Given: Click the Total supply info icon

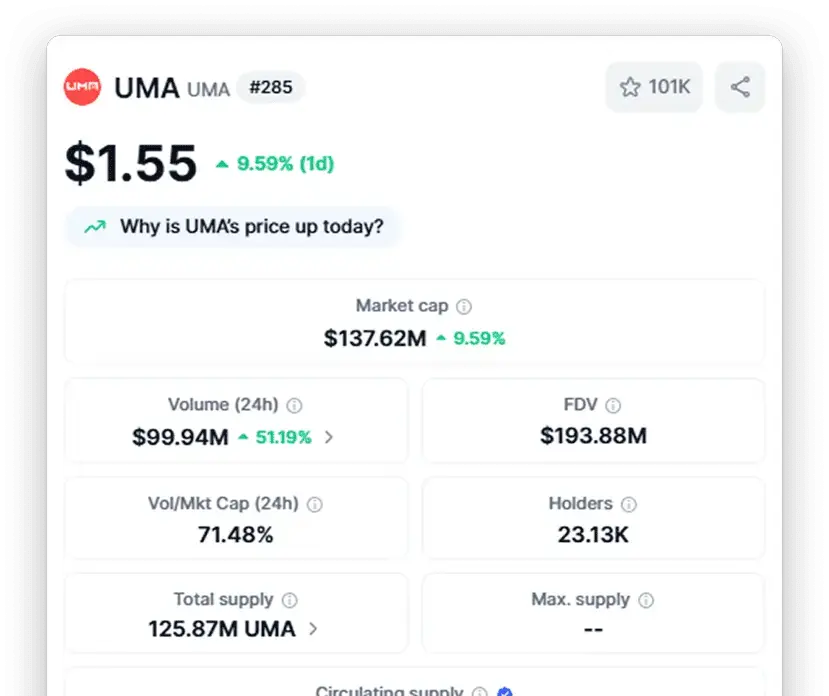Looking at the screenshot, I should click(289, 600).
